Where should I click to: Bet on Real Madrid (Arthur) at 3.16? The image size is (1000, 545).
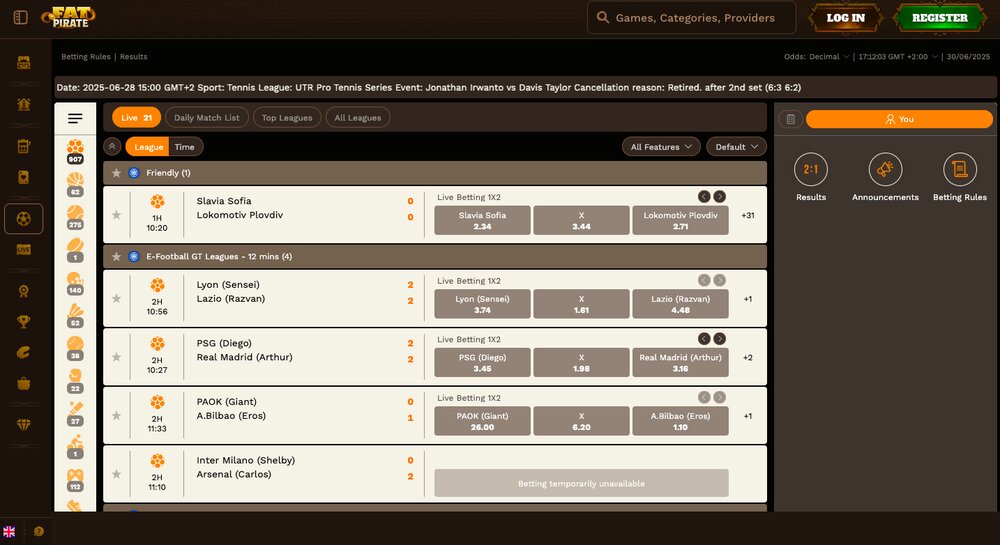(680, 363)
